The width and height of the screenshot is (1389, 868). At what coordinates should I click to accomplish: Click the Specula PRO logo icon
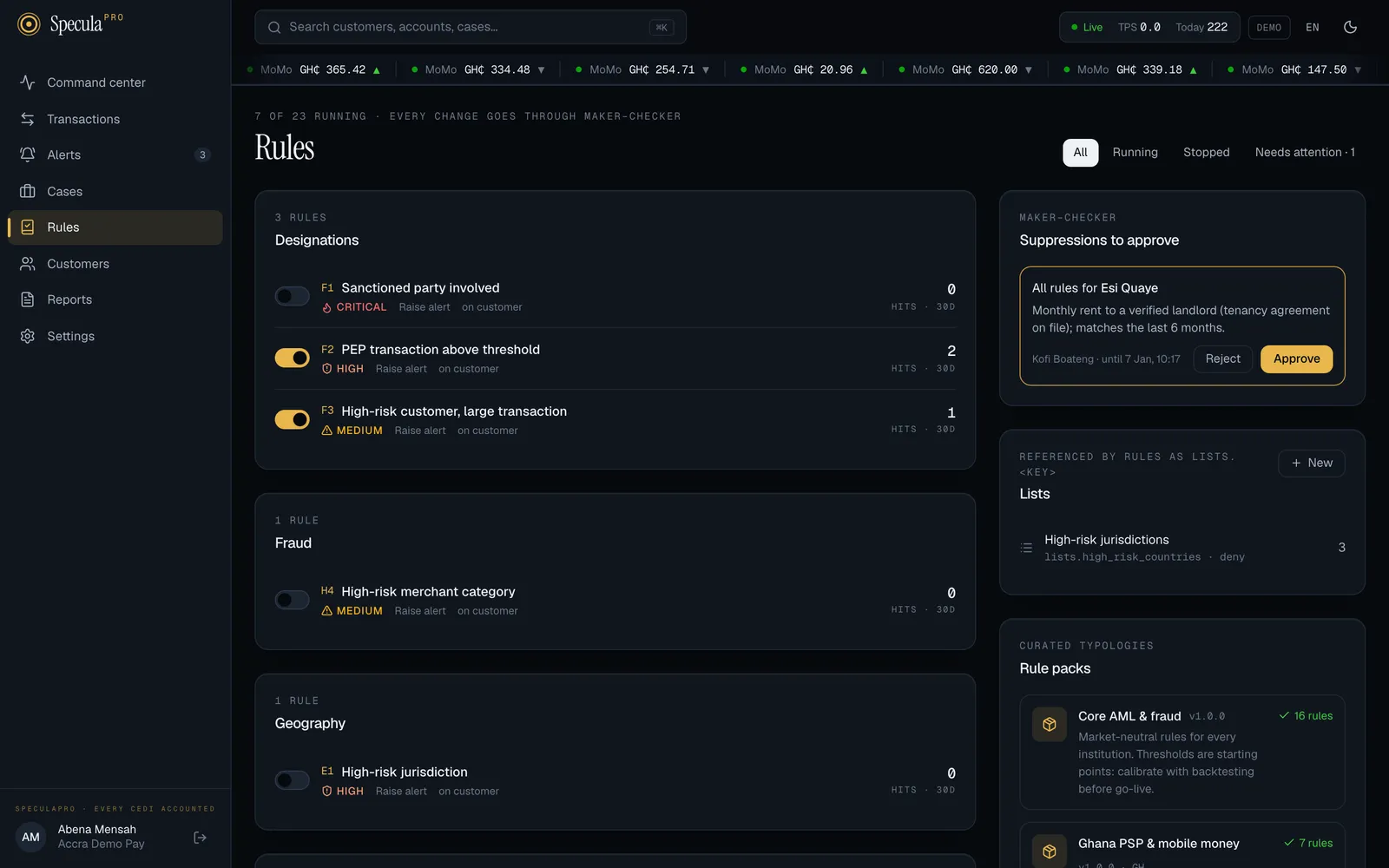[29, 24]
